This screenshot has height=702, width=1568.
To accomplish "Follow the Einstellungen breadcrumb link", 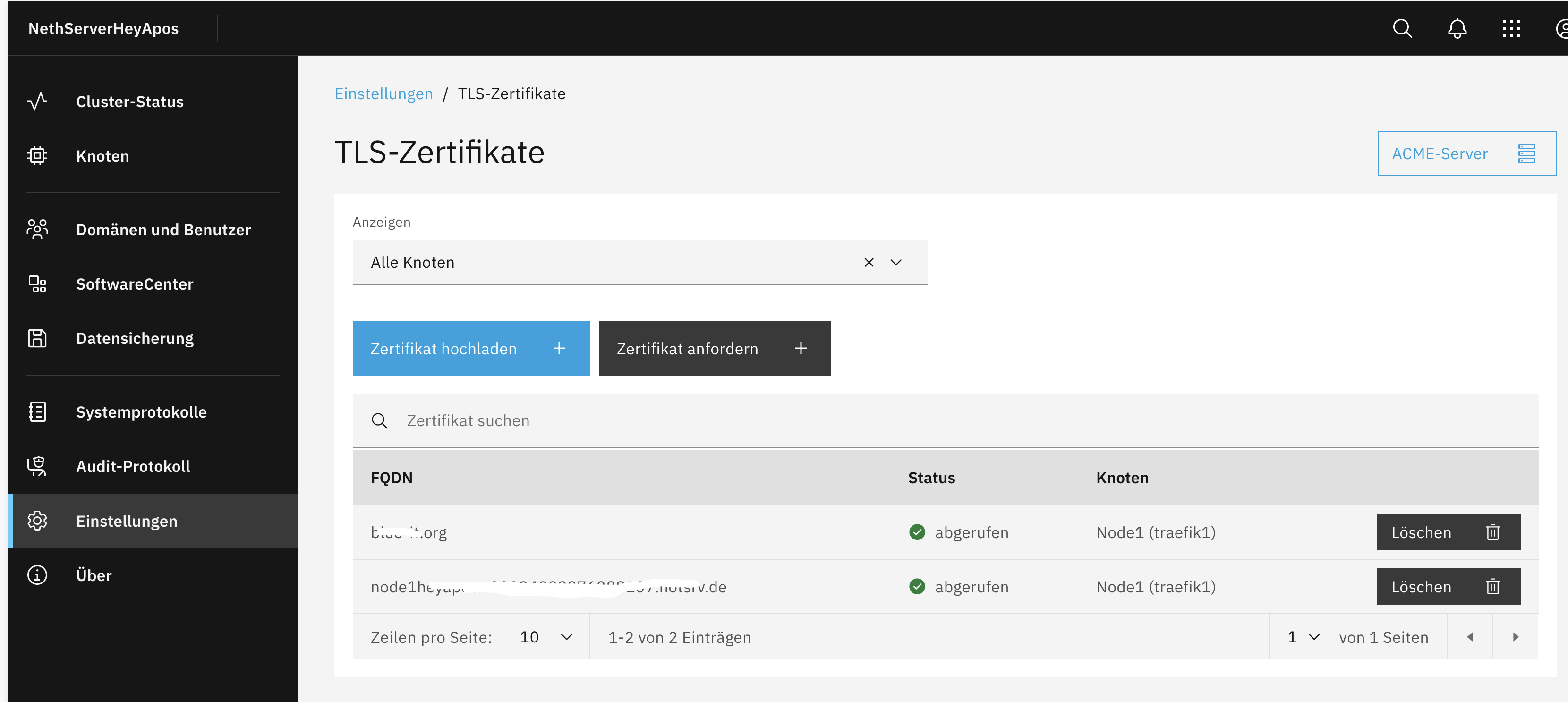I will 383,94.
